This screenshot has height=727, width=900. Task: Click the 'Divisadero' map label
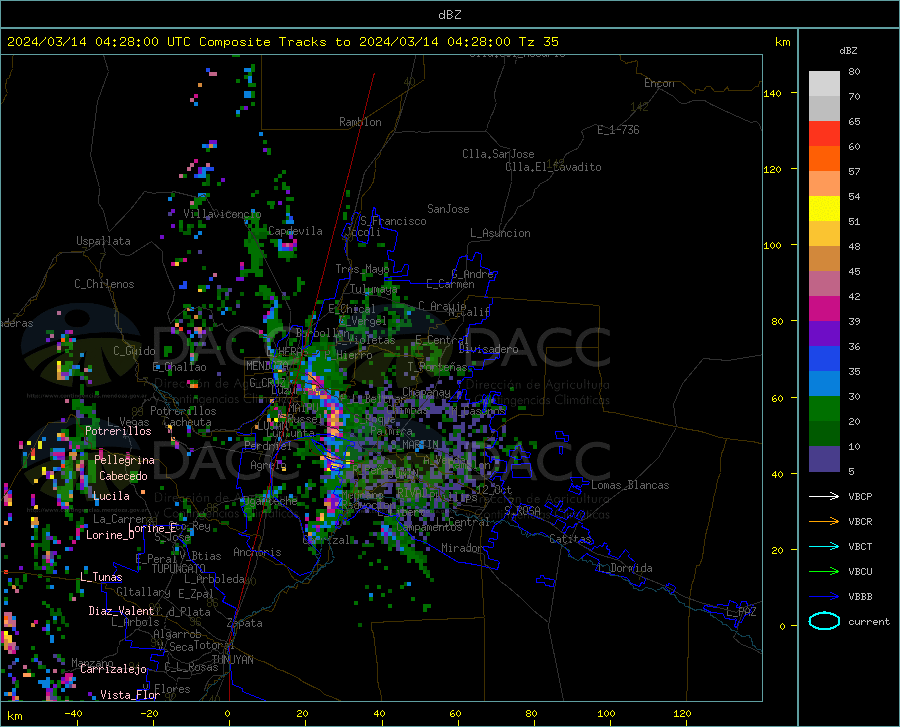coord(488,349)
